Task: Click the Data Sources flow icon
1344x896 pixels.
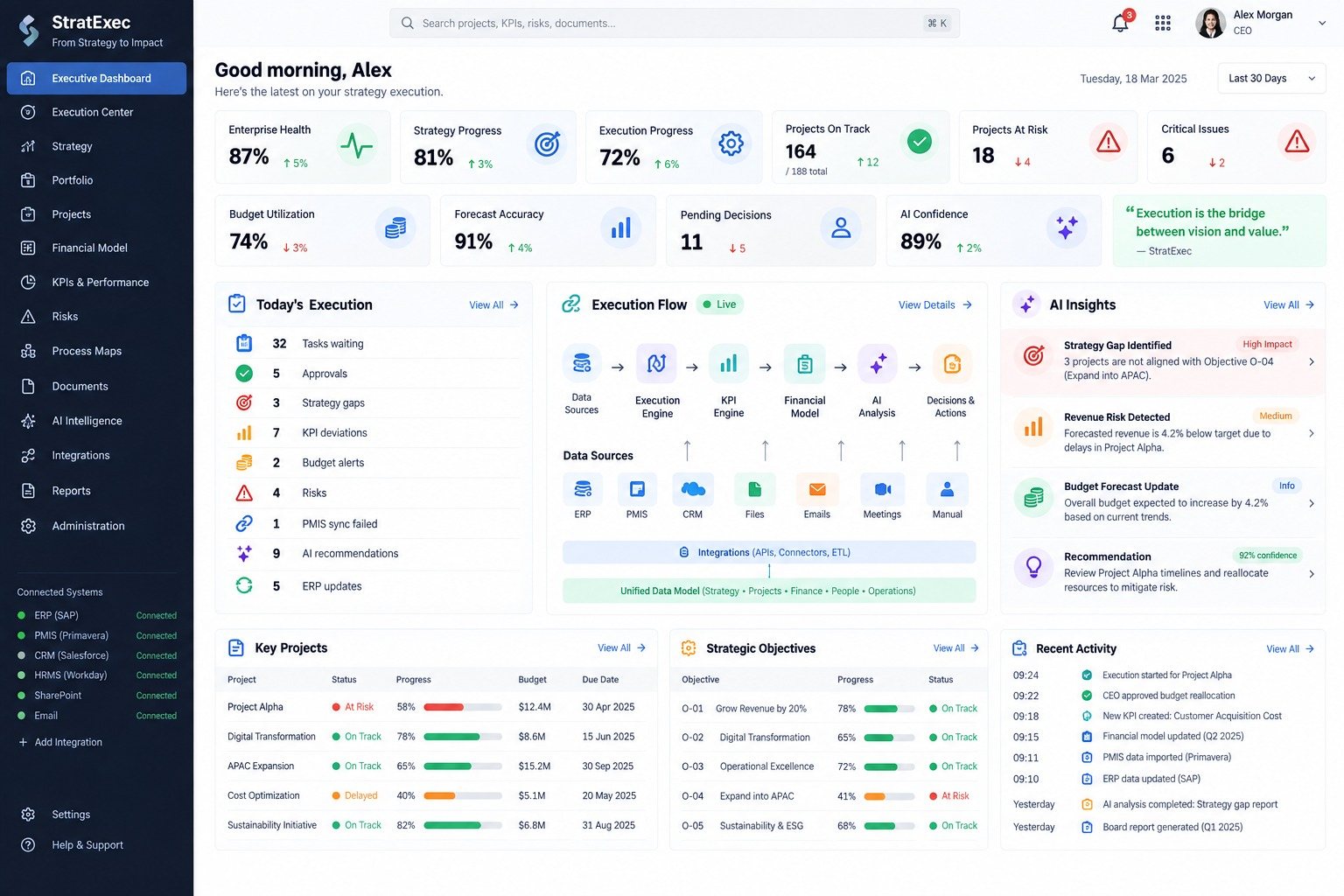Action: (582, 364)
